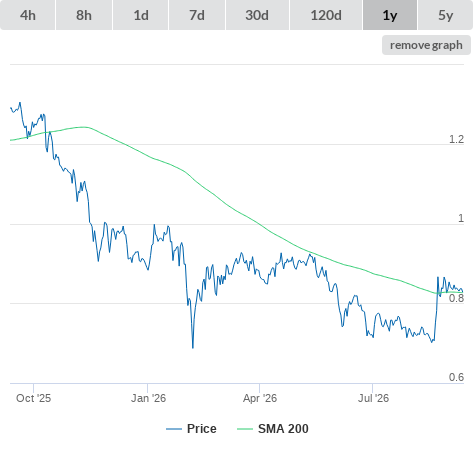
Task: Click the 0.6 y-axis value label
Action: tap(456, 377)
